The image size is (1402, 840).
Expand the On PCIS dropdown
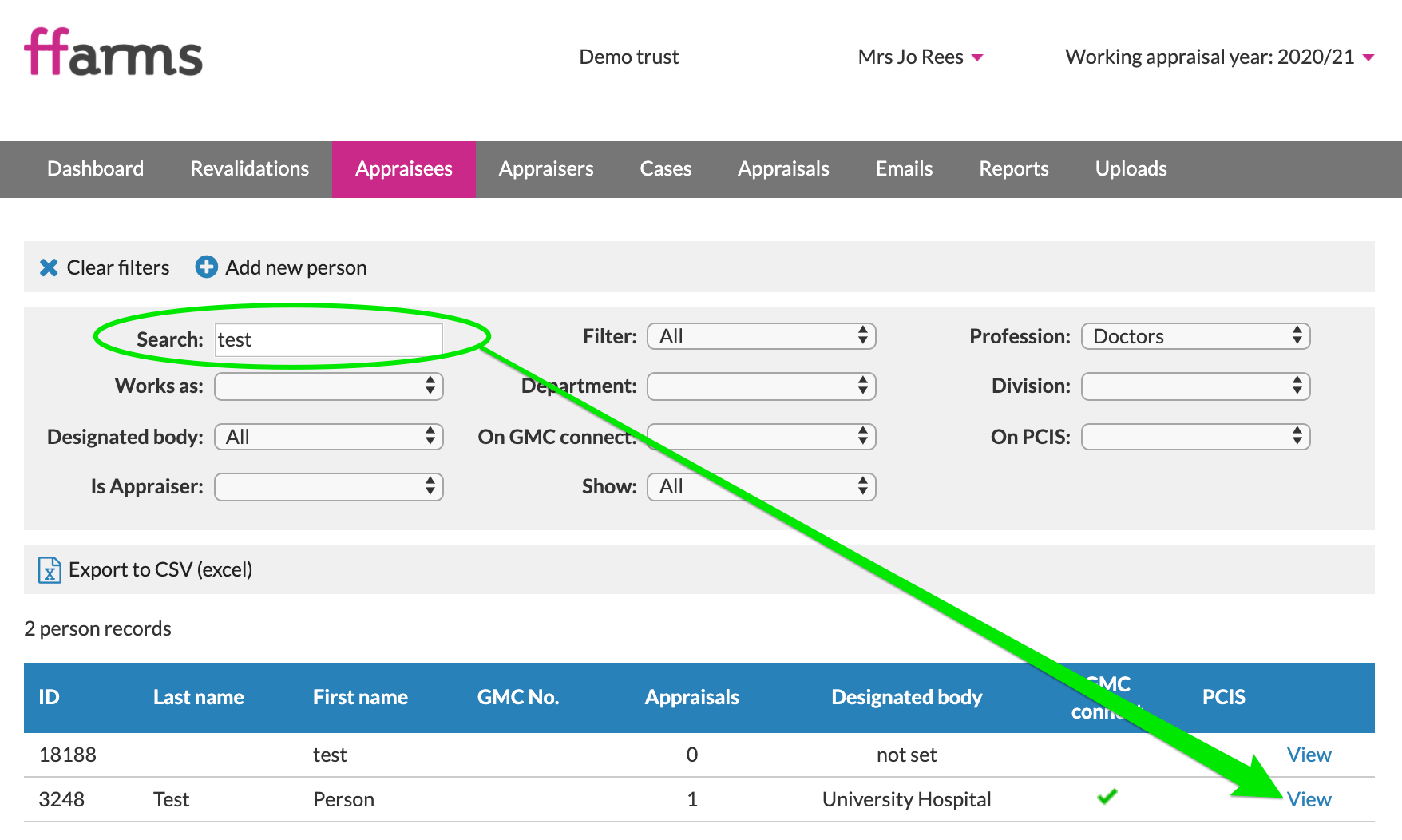1195,437
